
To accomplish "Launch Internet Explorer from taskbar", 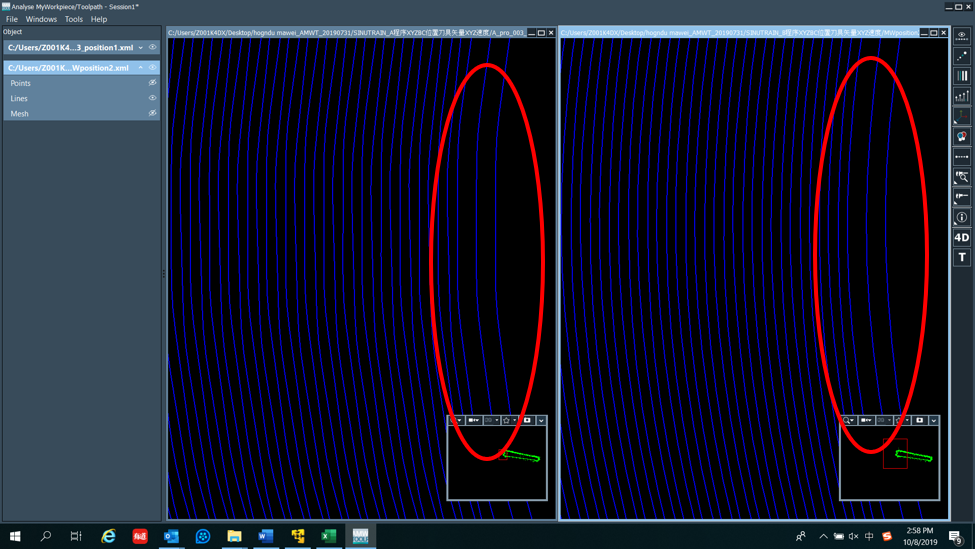I will pyautogui.click(x=108, y=536).
